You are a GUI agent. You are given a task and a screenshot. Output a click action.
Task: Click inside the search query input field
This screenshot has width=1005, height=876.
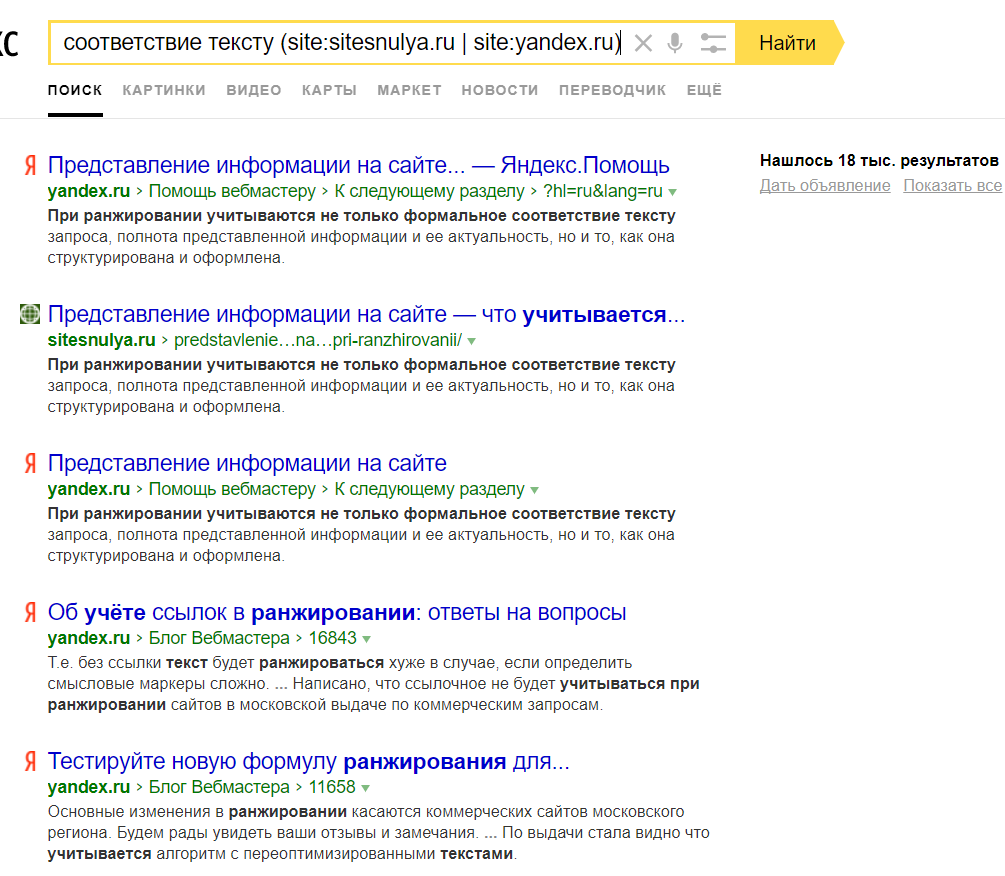tap(340, 43)
